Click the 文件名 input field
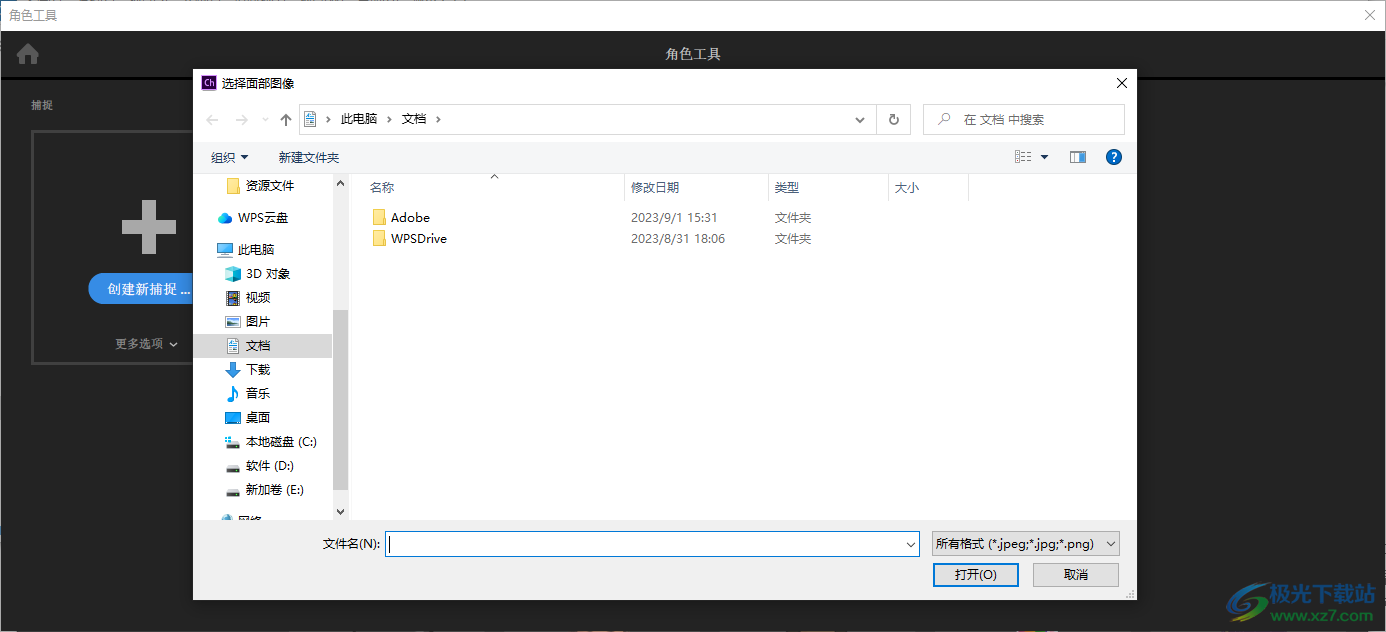The width and height of the screenshot is (1386, 632). pyautogui.click(x=645, y=544)
